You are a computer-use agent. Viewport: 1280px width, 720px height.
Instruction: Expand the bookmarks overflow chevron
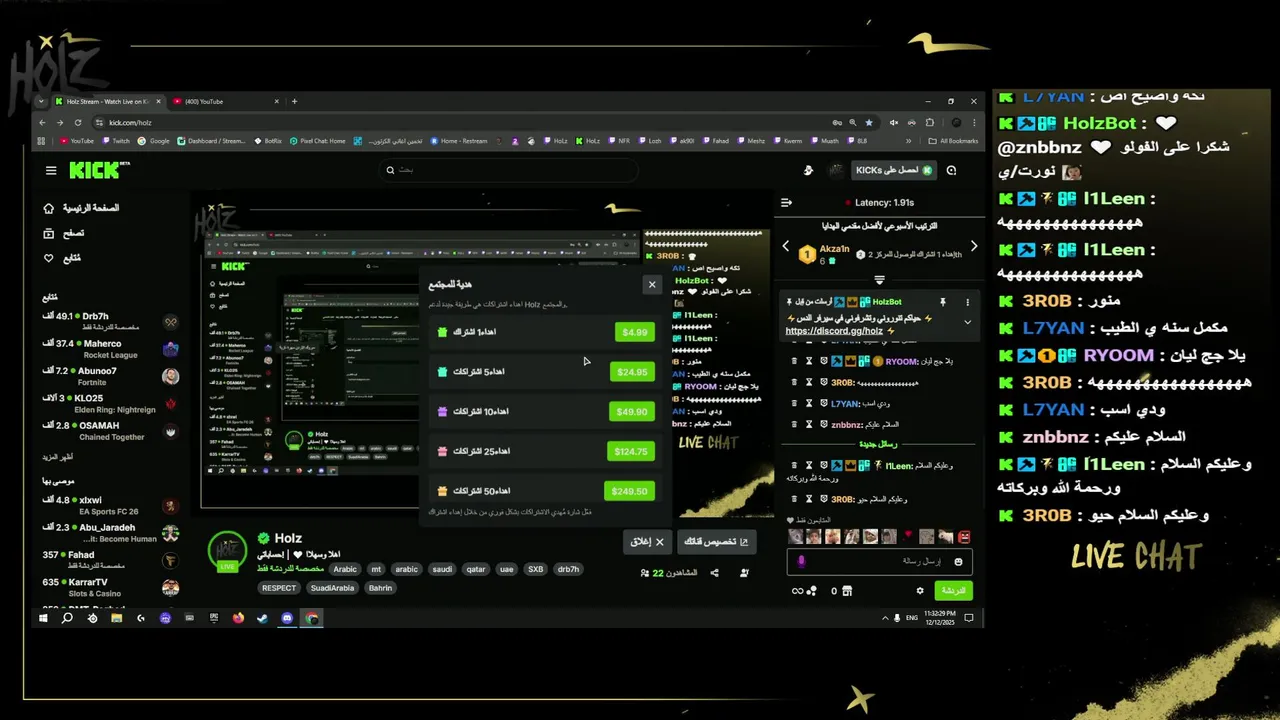pos(908,141)
